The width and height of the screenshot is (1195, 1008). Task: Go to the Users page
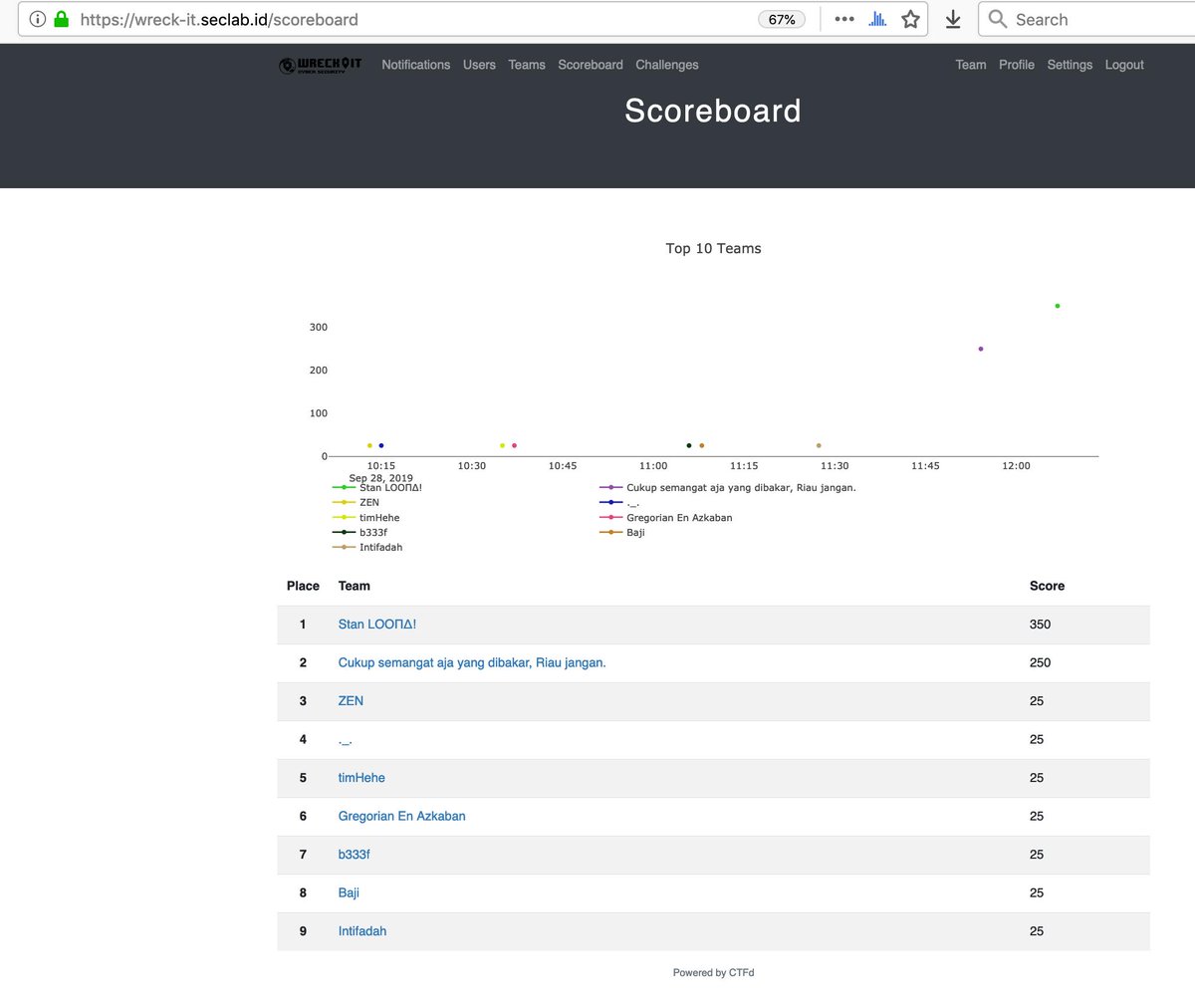(479, 65)
